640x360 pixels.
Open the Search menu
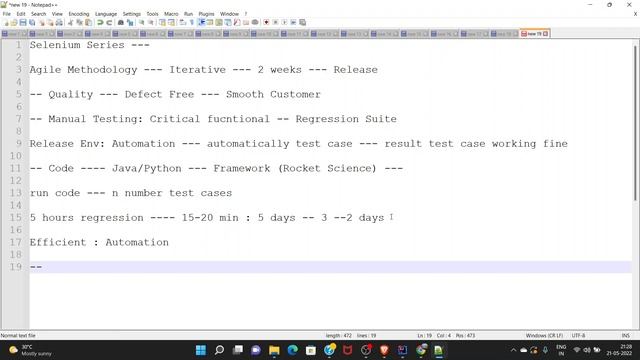tap(38, 14)
